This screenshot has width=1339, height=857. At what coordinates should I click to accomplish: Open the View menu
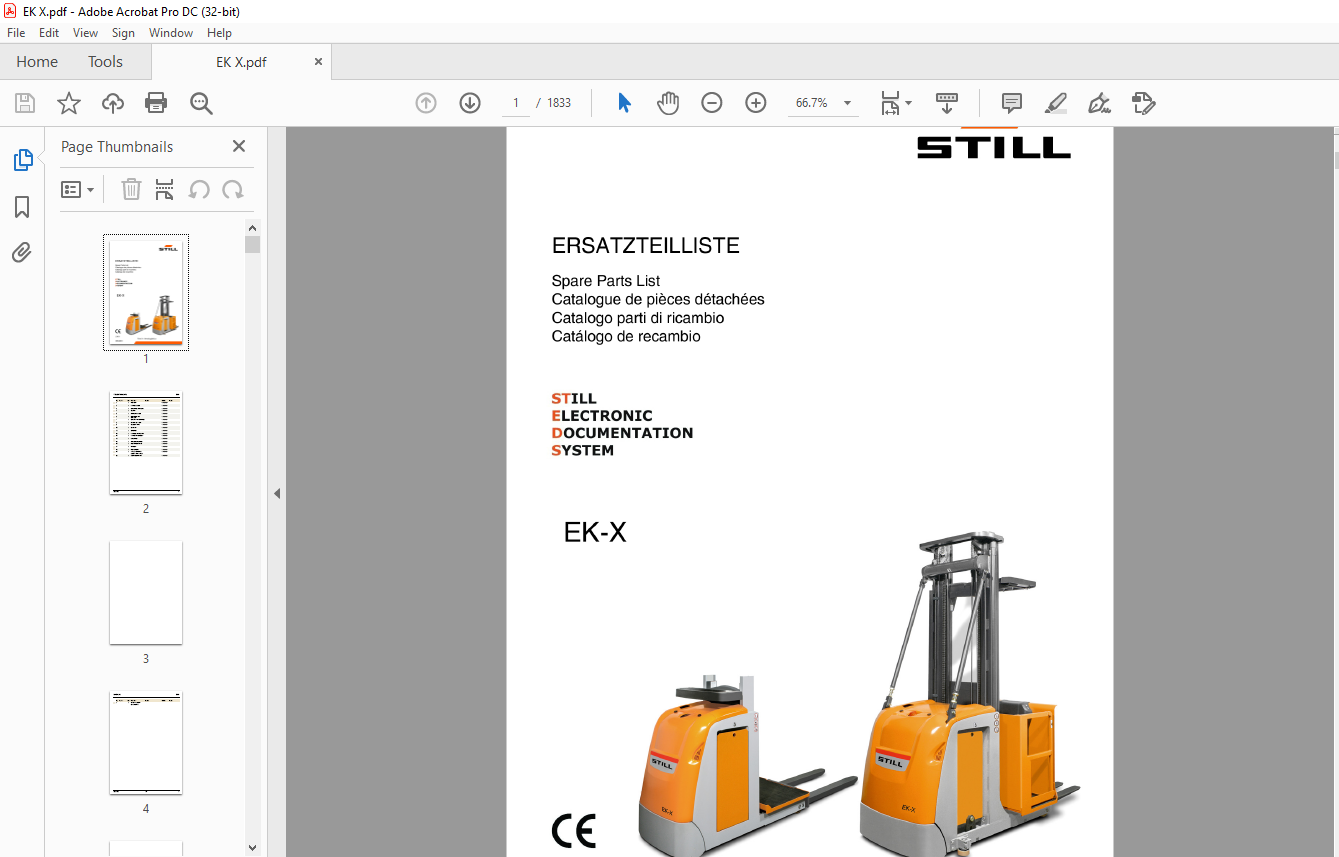(x=85, y=33)
